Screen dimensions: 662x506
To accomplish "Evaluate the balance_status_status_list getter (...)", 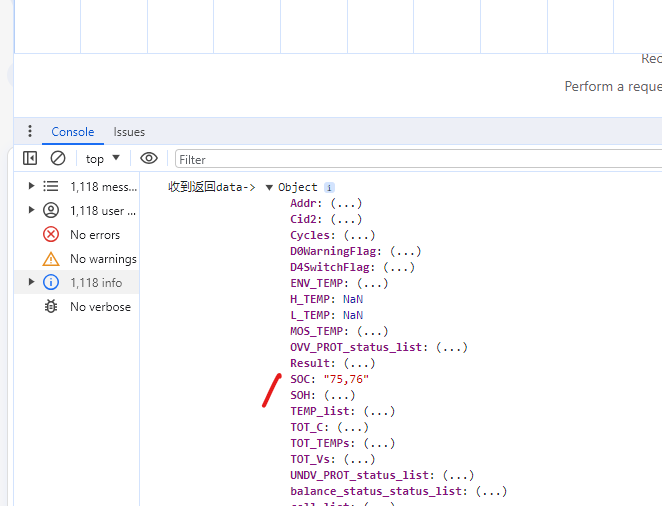I will (491, 492).
